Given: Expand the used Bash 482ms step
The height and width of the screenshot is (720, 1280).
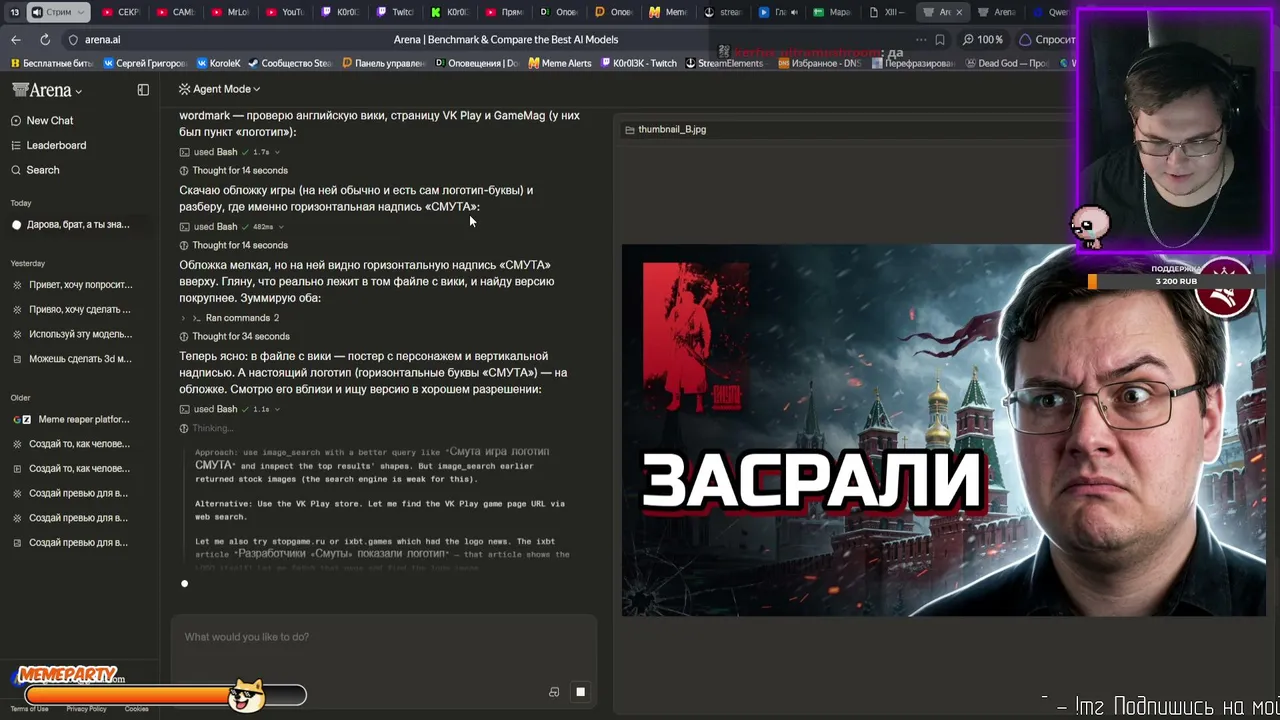Looking at the screenshot, I should point(231,227).
